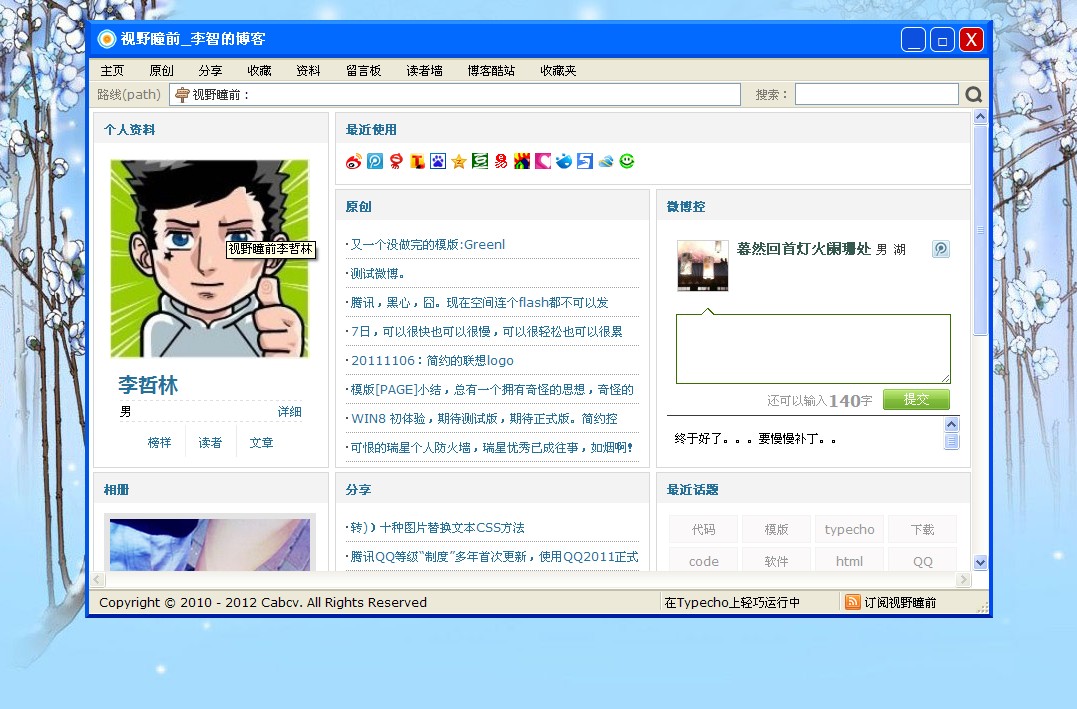Screen dimensions: 1077x709
Task: Click the typecho topic tag
Action: (849, 528)
